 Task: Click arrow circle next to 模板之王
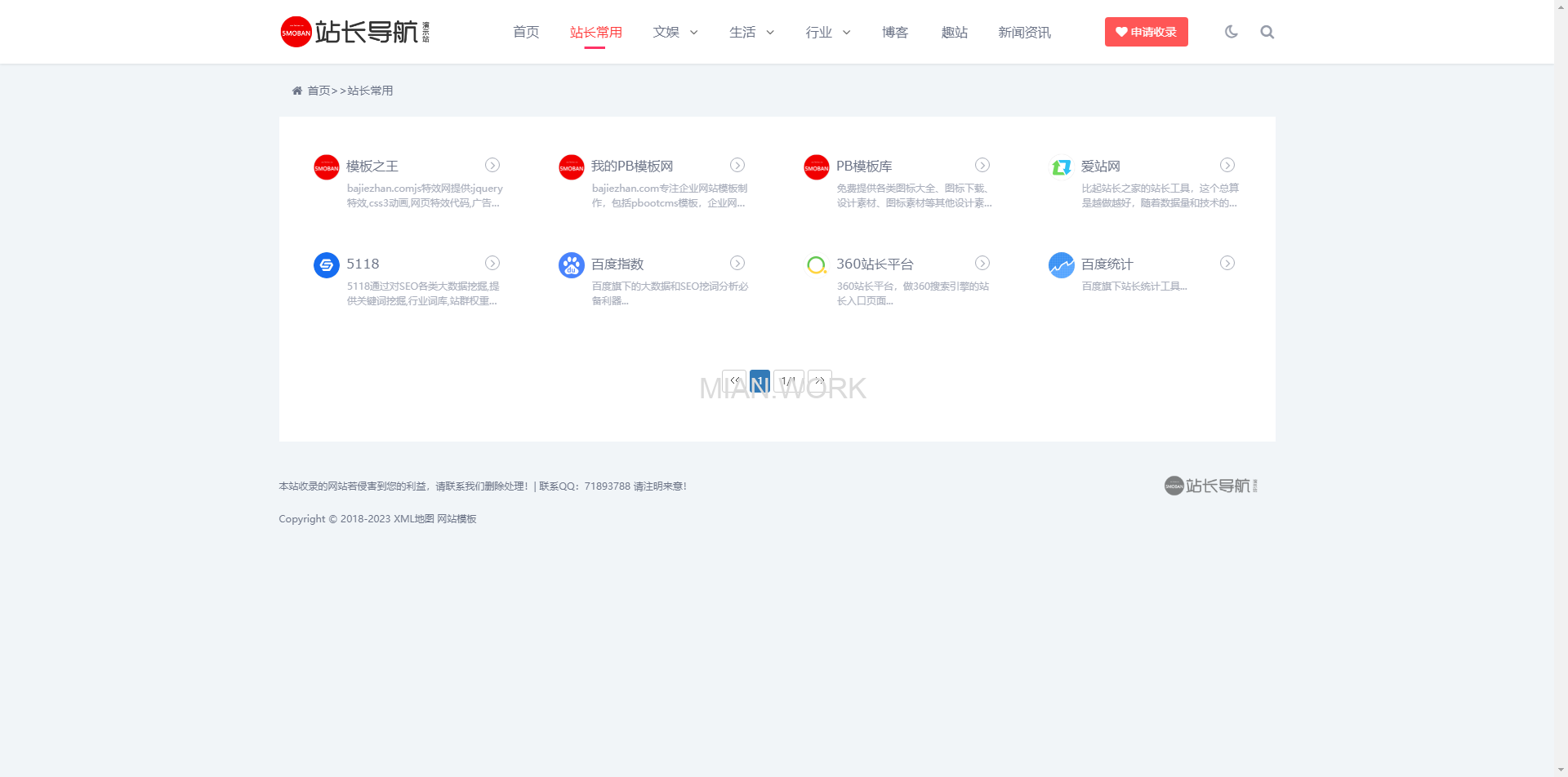492,165
